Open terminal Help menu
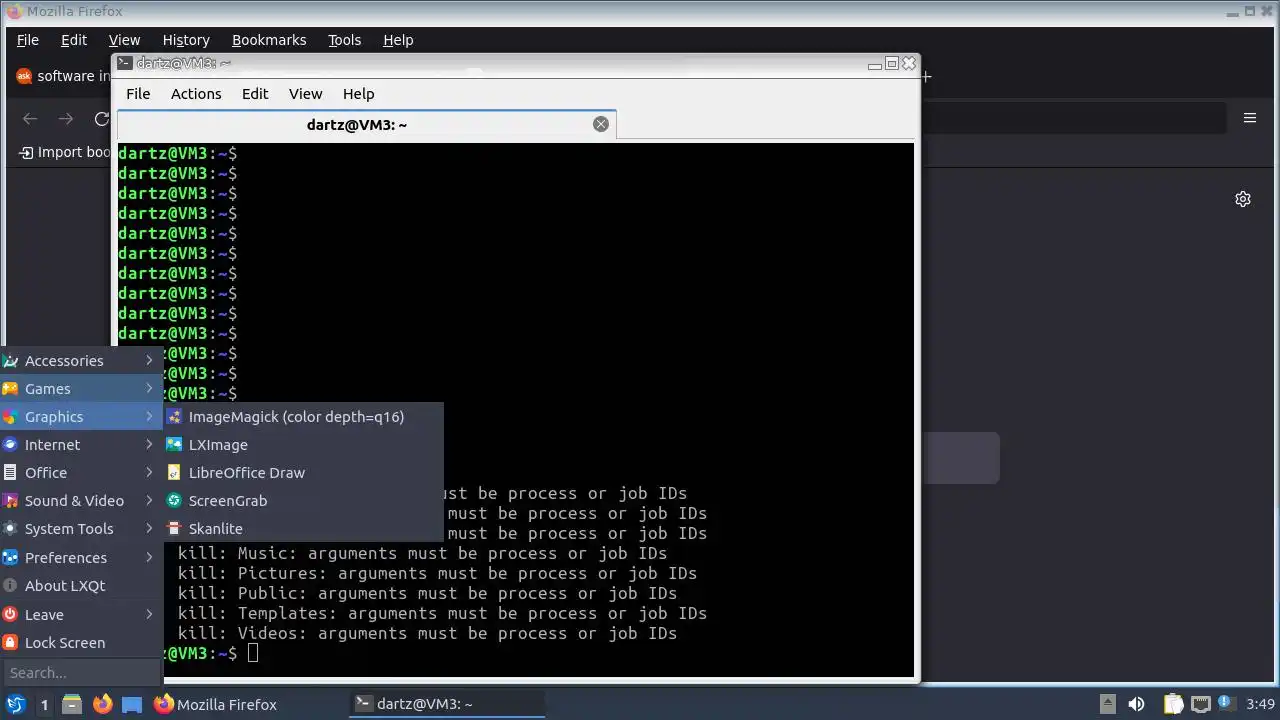 (359, 94)
